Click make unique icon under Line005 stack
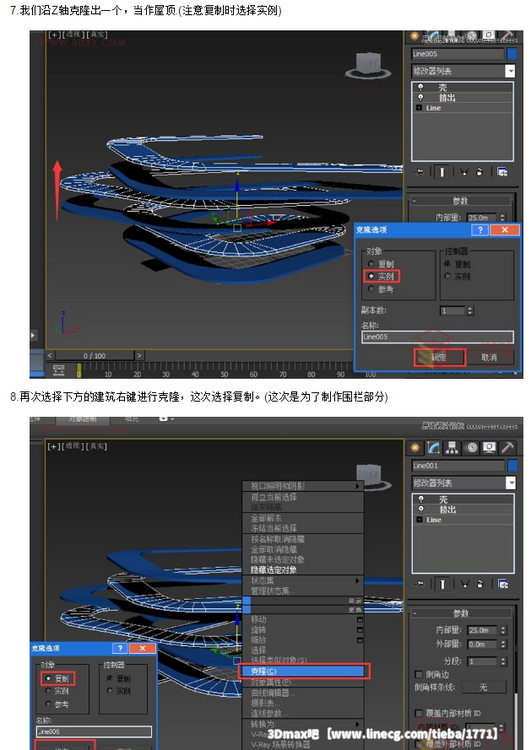531x750 pixels. (x=464, y=172)
